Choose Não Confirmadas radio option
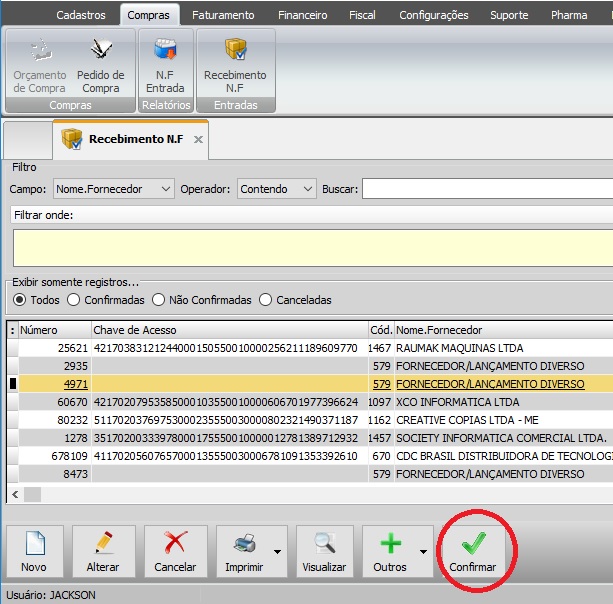Image resolution: width=613 pixels, height=604 pixels. [x=160, y=300]
